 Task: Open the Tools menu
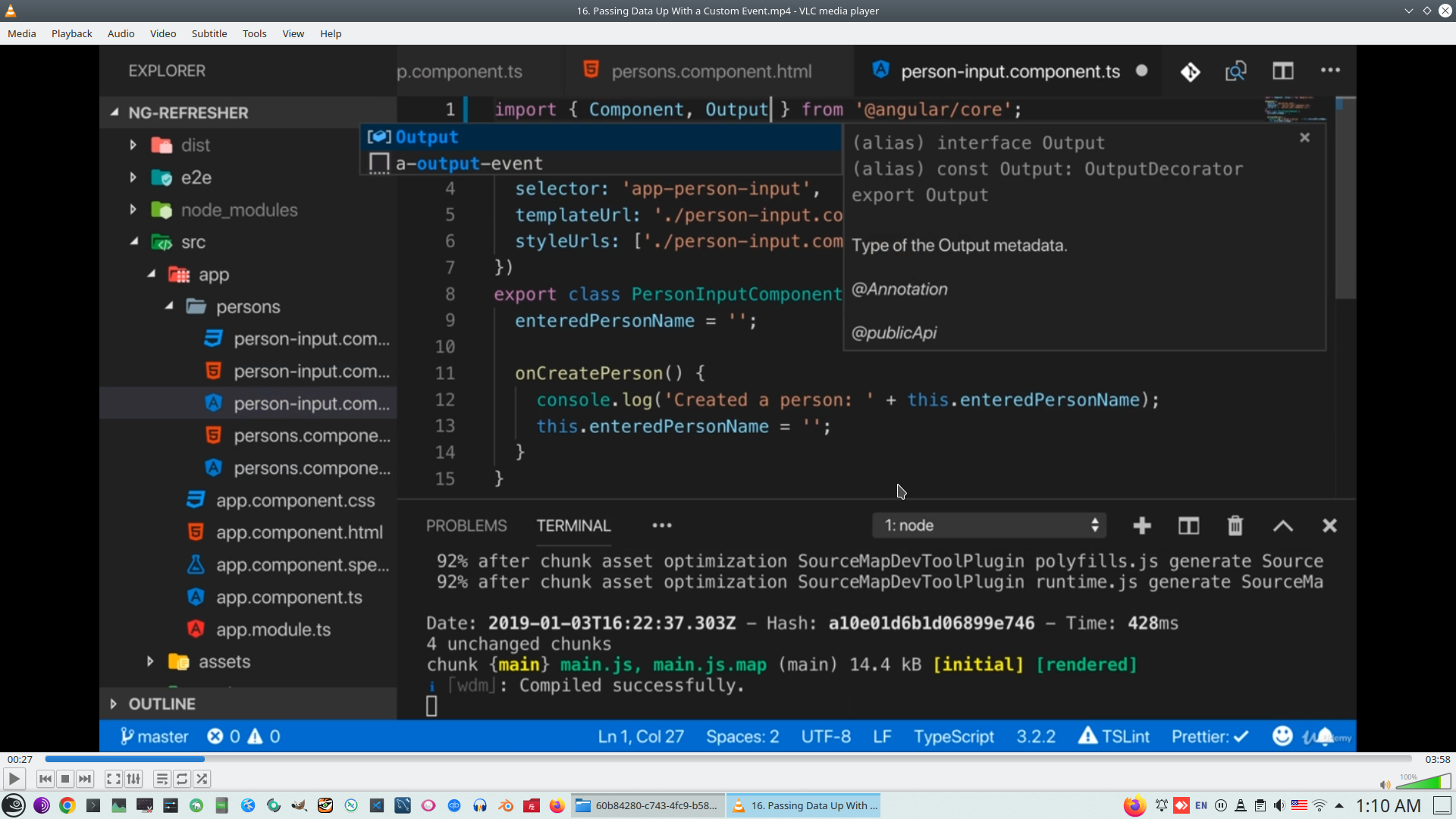point(254,33)
